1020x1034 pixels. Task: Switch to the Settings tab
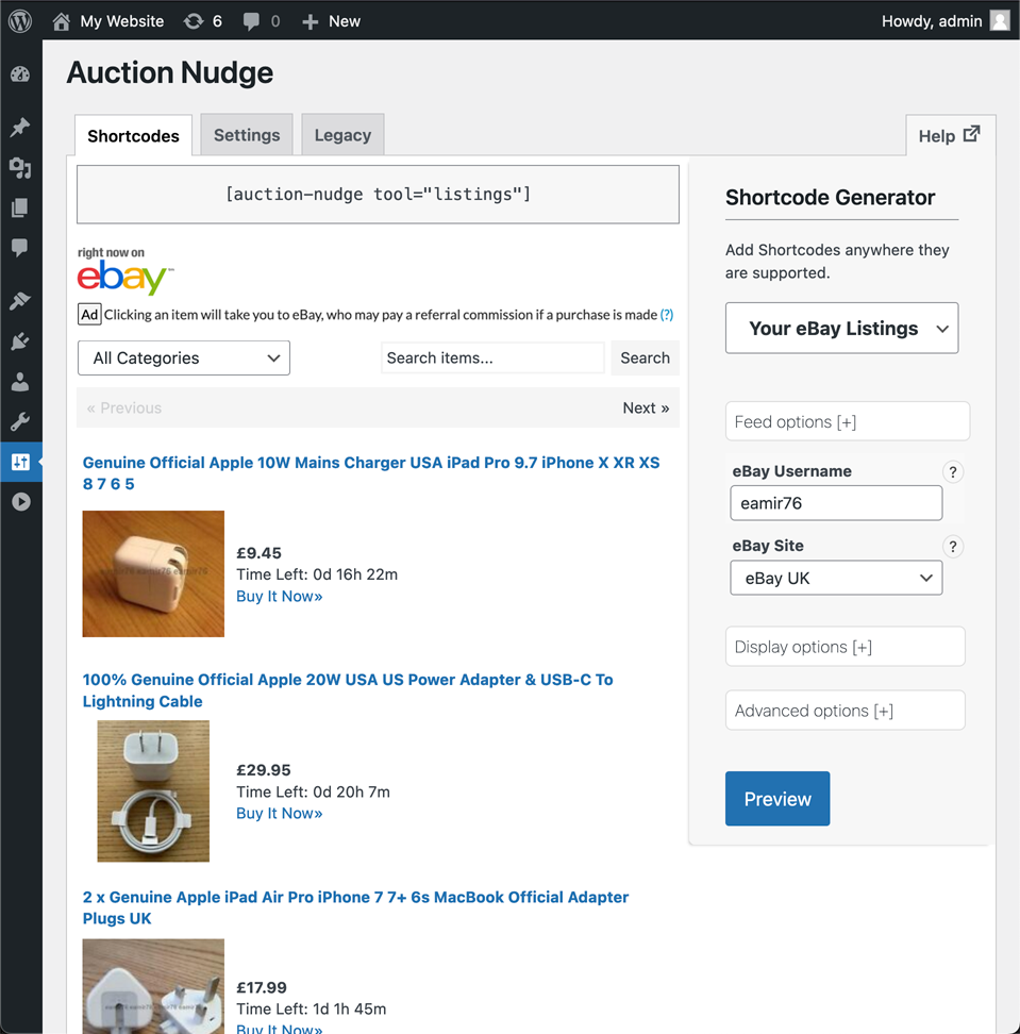pos(246,134)
